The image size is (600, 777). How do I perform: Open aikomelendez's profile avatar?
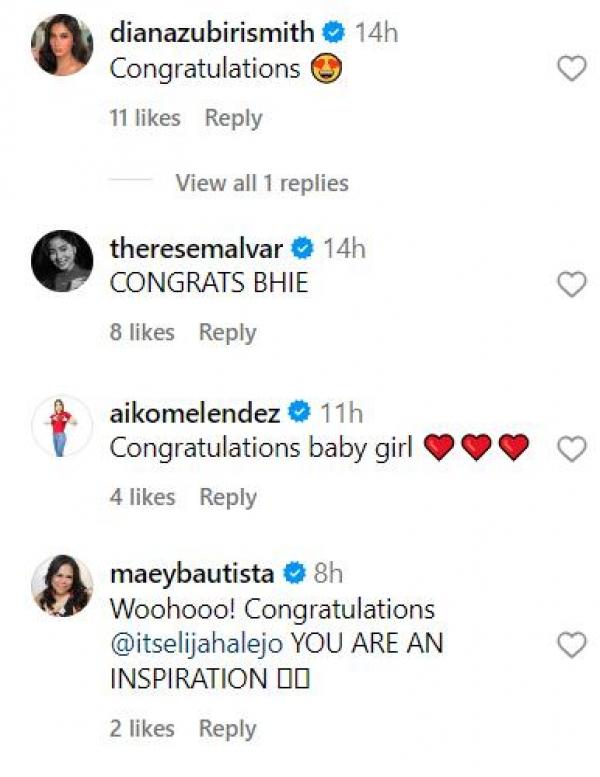point(62,426)
